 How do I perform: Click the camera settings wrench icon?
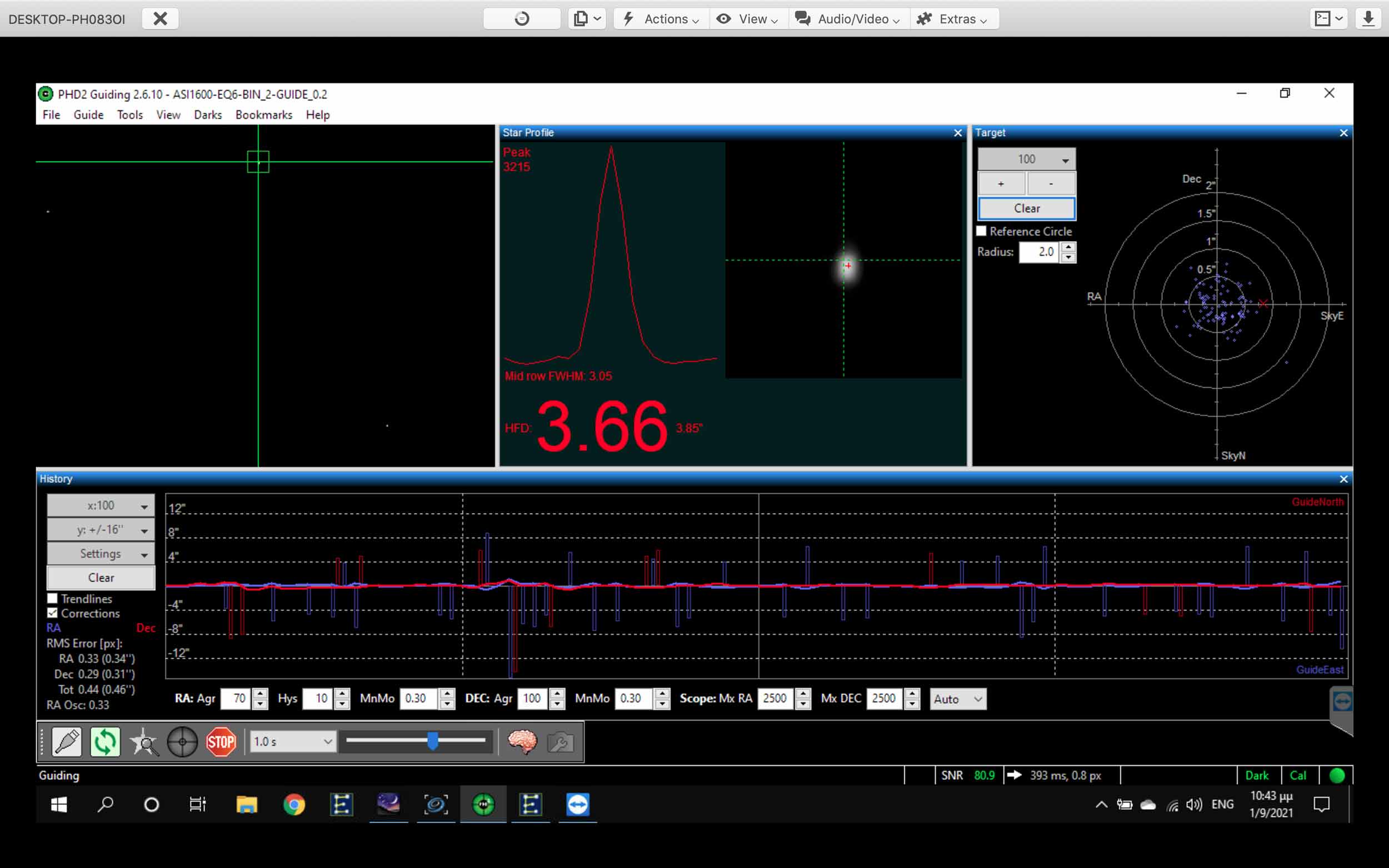(x=560, y=742)
